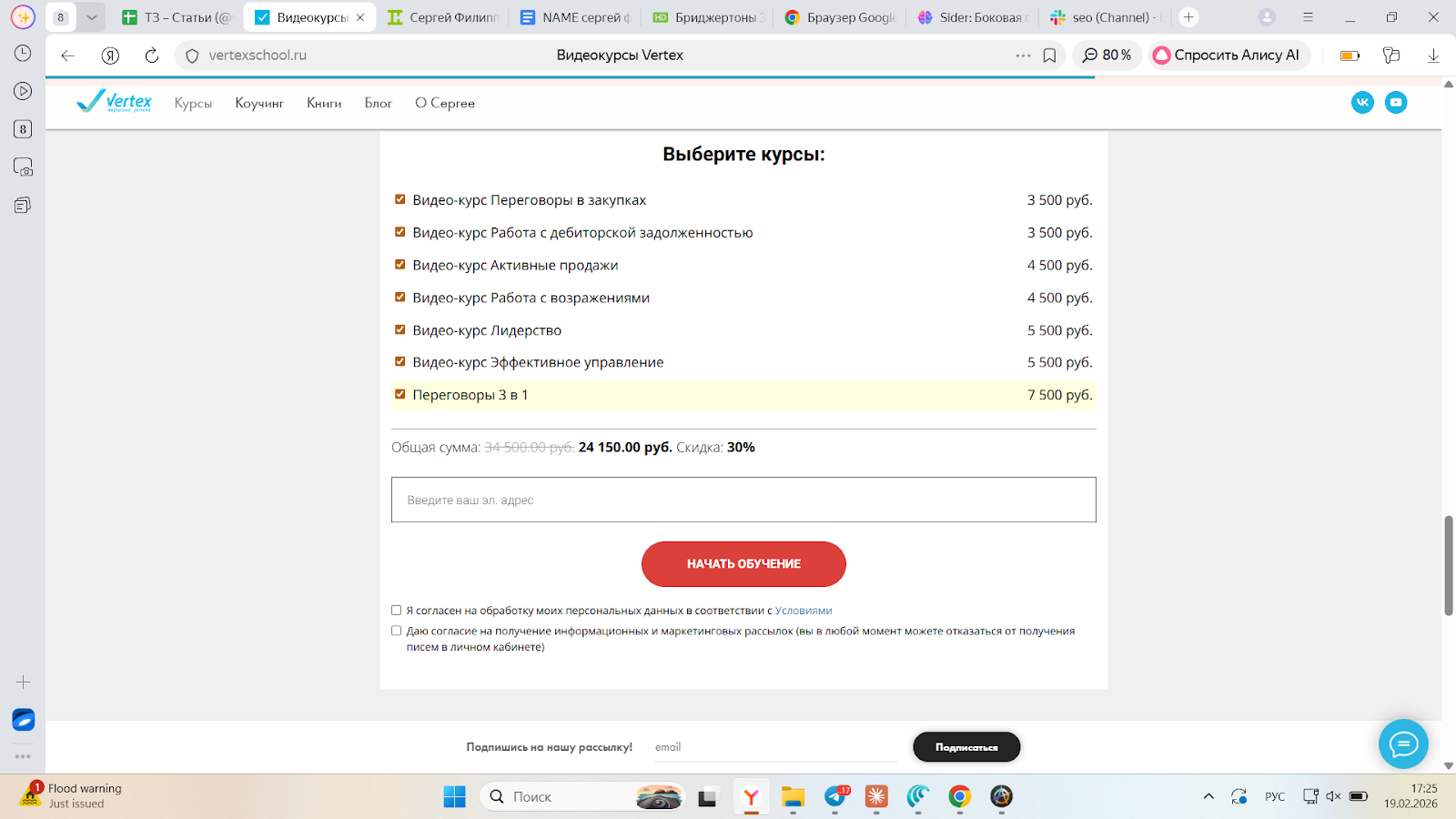Uncheck the Переговоры 3 в 1 checkbox
Image resolution: width=1456 pixels, height=819 pixels.
[399, 394]
